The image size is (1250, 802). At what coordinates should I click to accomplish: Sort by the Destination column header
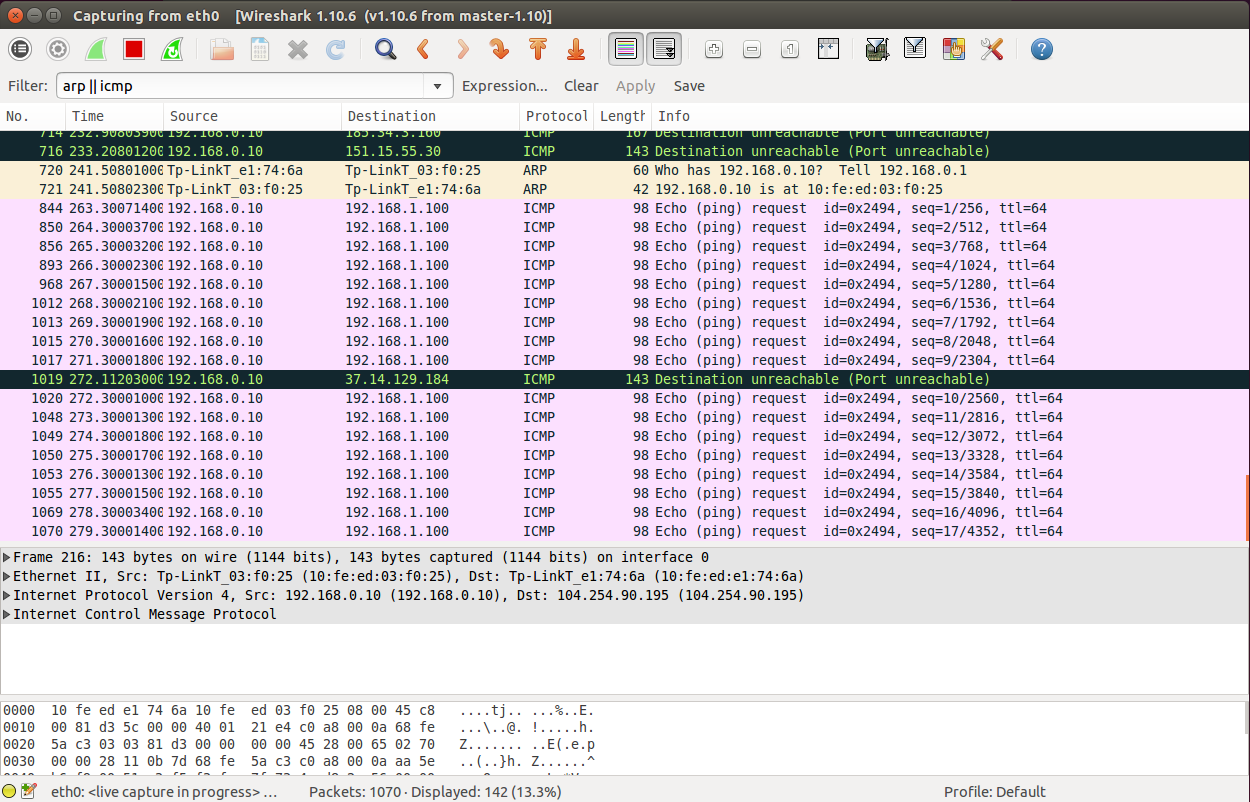[431, 116]
